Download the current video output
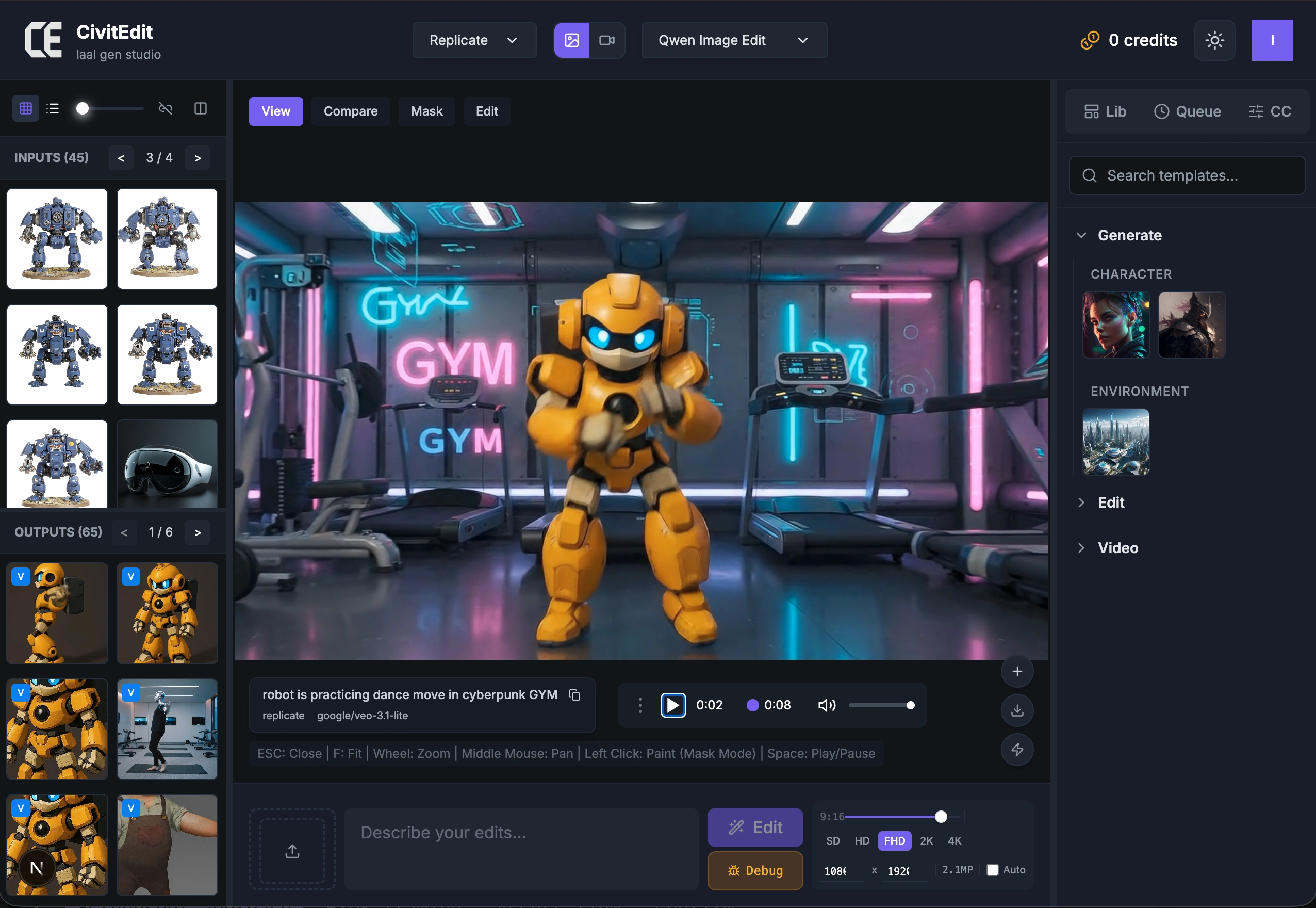This screenshot has height=908, width=1316. (x=1017, y=710)
